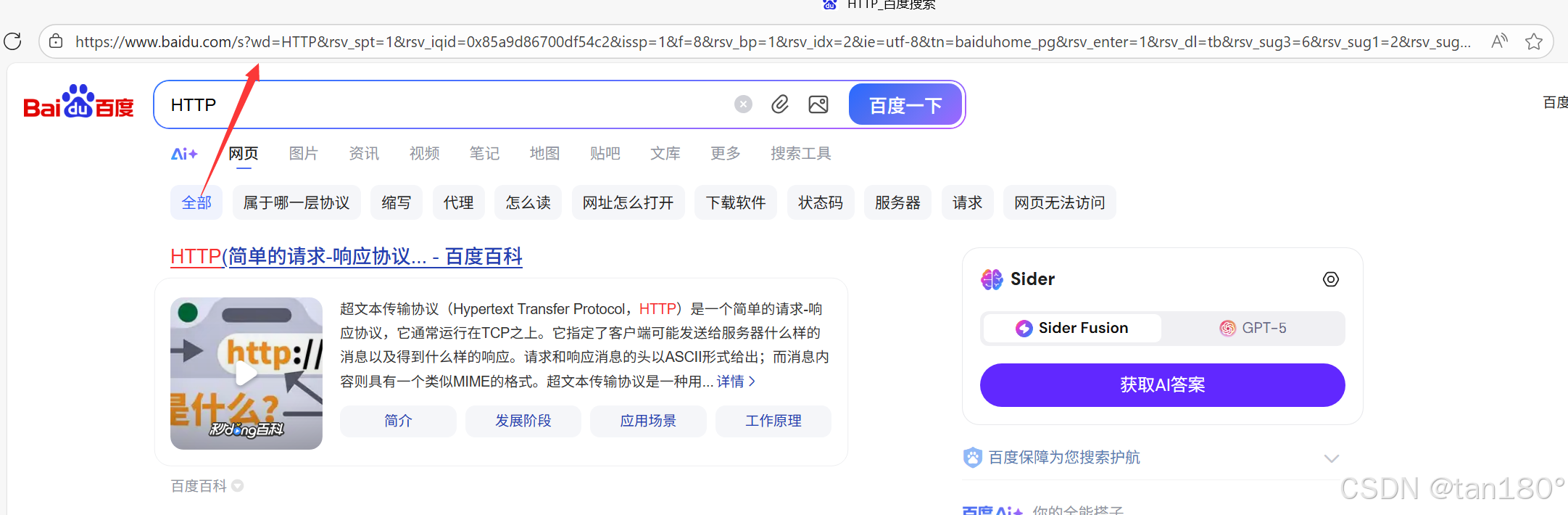Clear the search box text
This screenshot has height=515, width=1568.
coord(743,104)
